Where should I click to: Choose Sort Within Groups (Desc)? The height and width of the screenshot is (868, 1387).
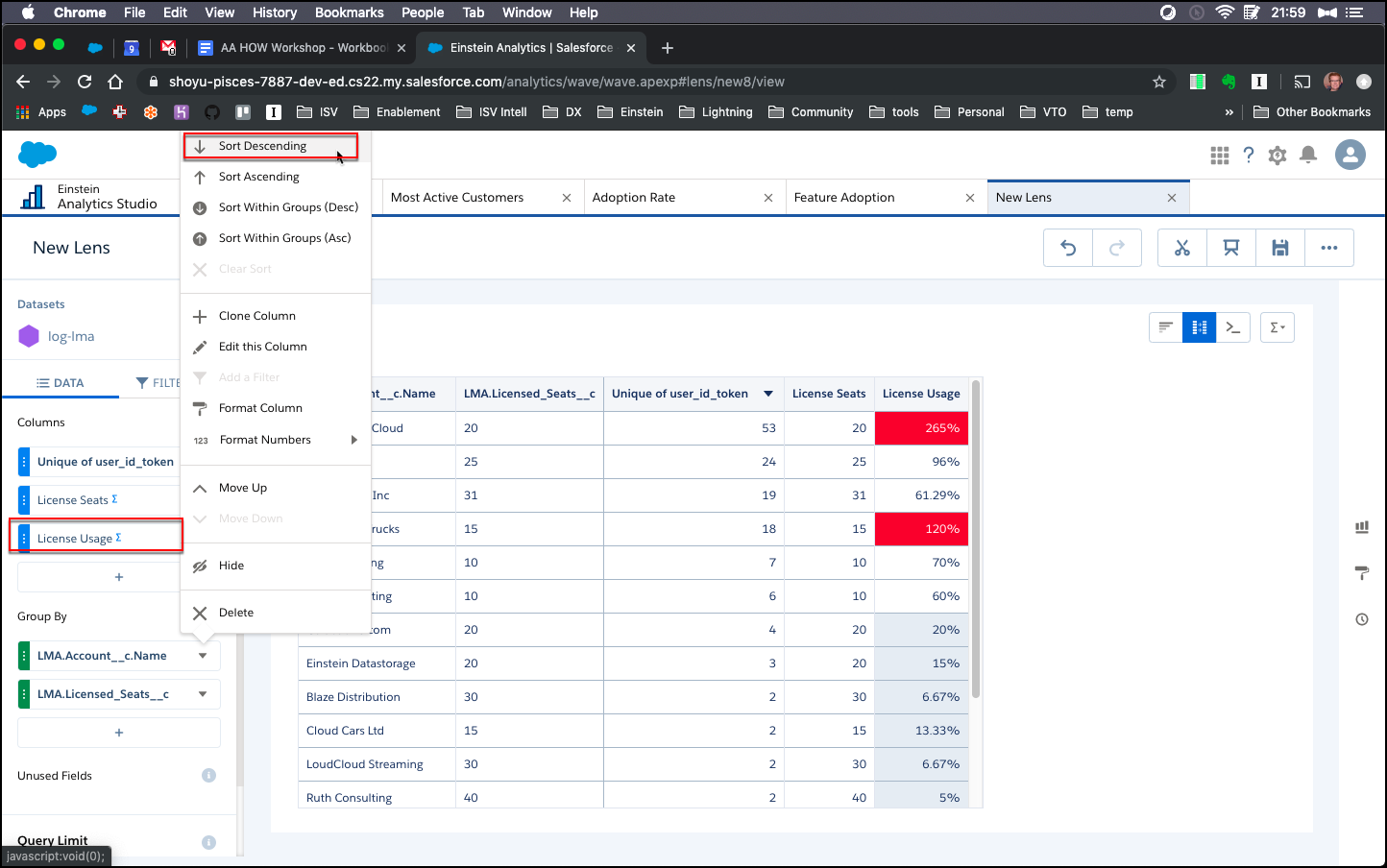point(276,207)
